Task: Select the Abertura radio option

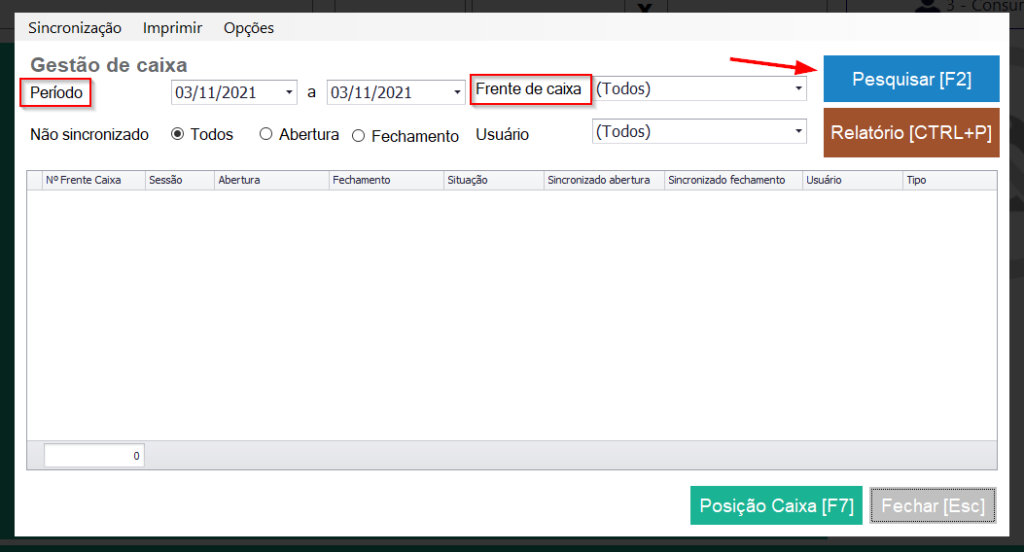Action: click(266, 134)
